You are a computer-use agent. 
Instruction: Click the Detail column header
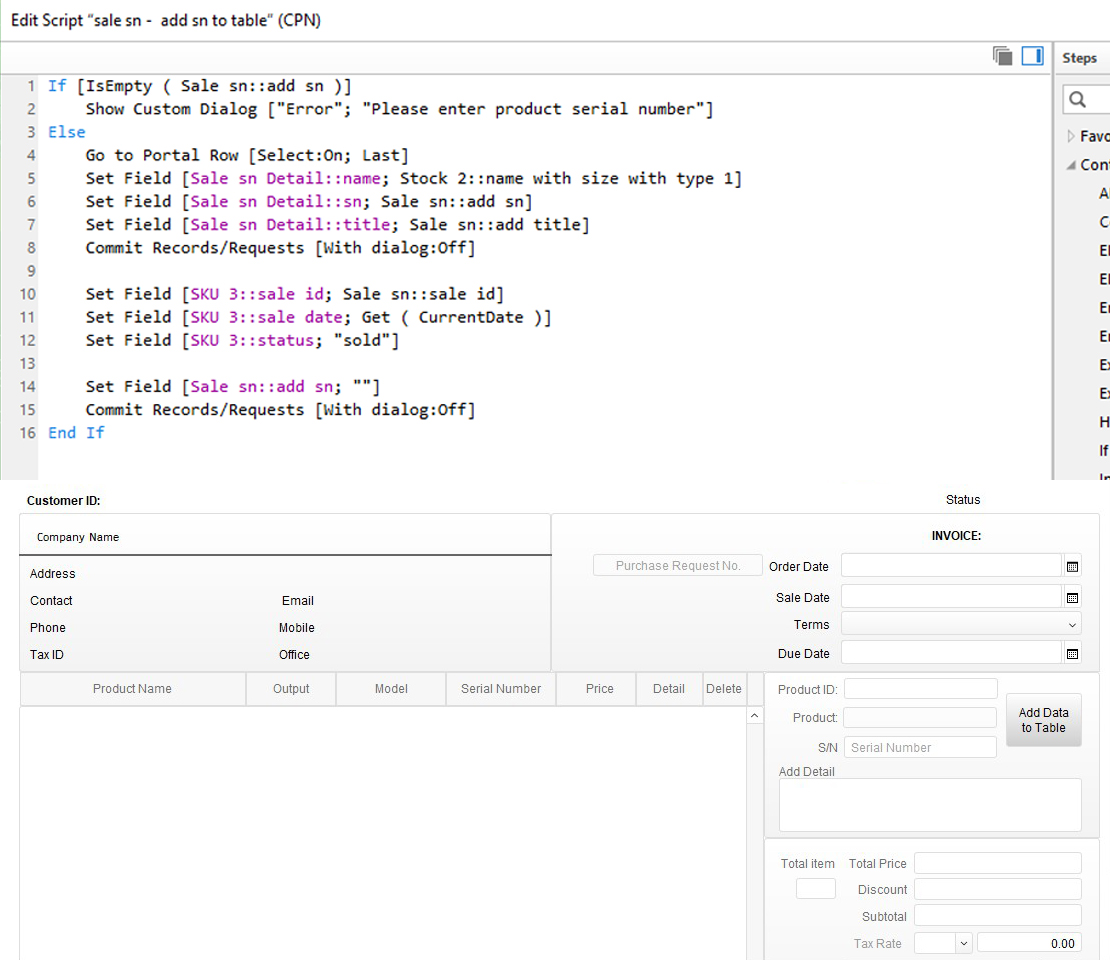point(669,689)
